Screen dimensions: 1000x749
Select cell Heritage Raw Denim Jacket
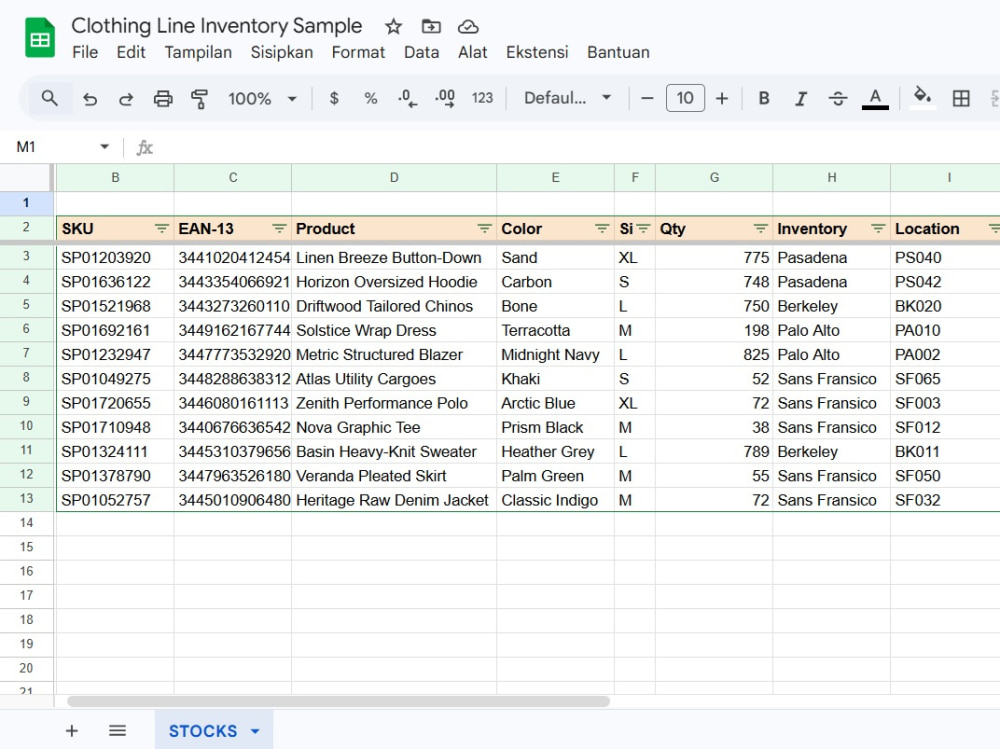[x=394, y=500]
